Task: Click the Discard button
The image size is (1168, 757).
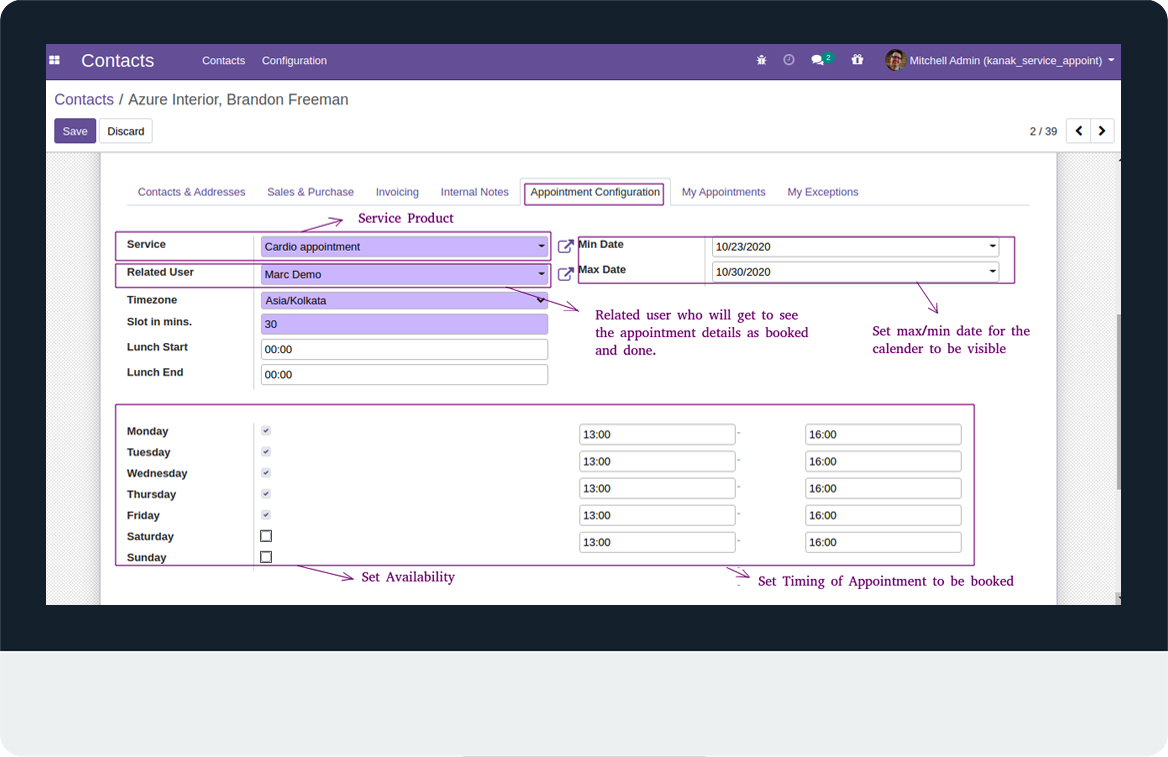Action: [x=126, y=131]
